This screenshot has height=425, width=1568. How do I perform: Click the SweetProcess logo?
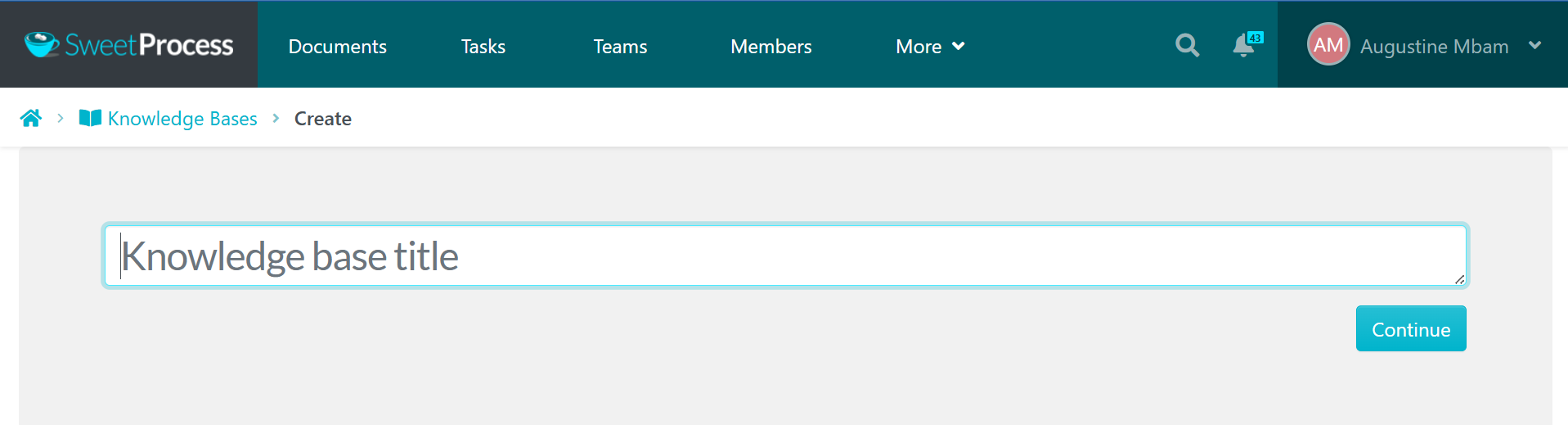[128, 45]
